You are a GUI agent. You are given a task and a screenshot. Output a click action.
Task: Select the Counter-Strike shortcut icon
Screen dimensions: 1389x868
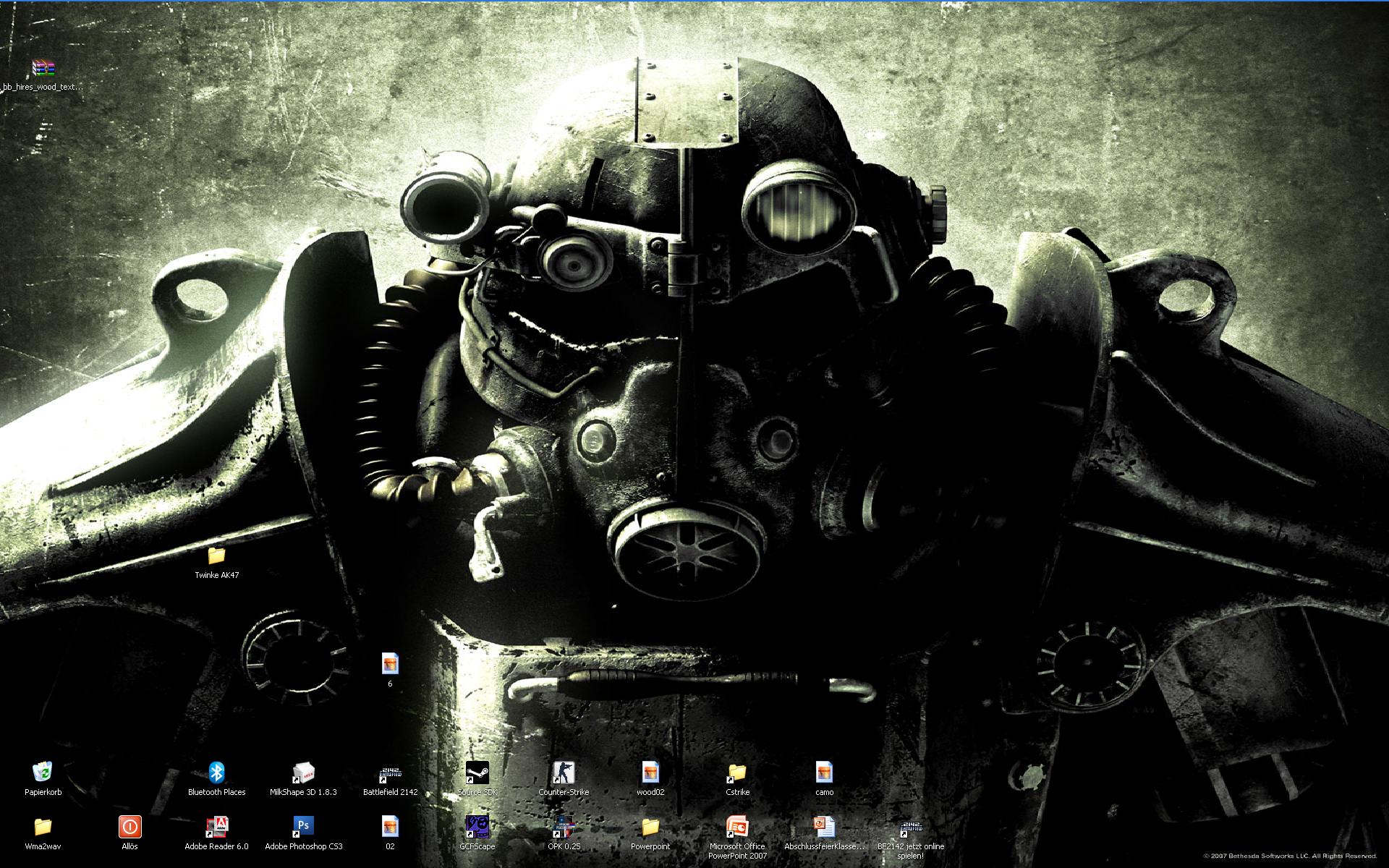[564, 773]
